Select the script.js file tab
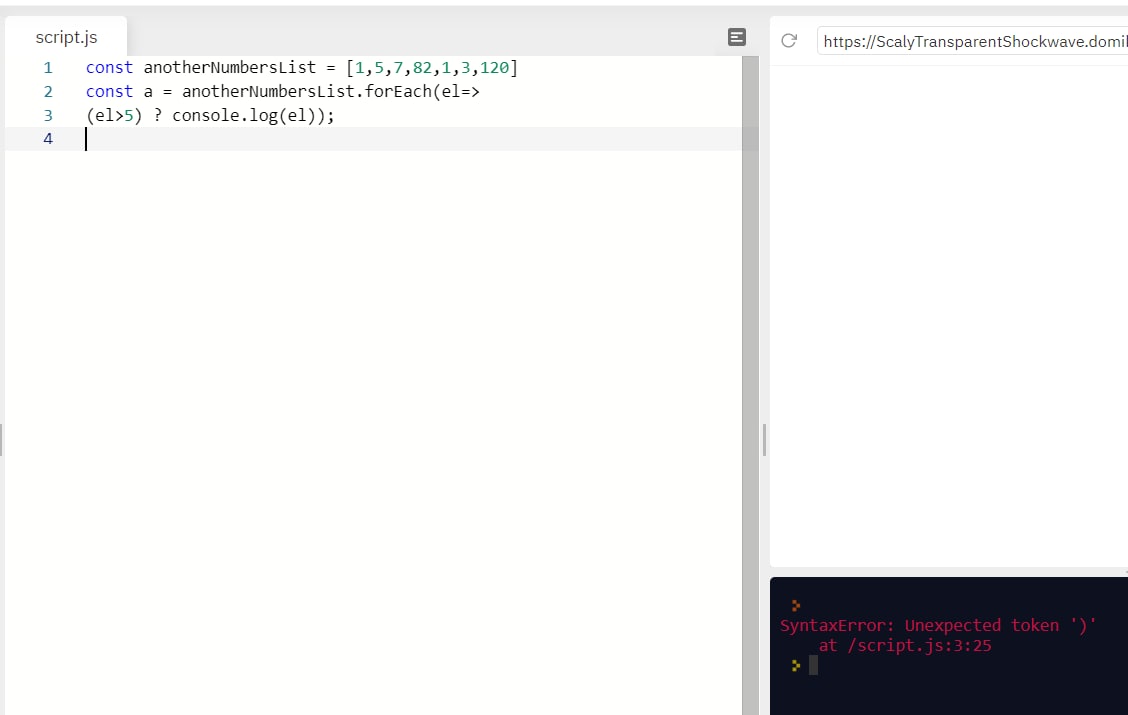 [66, 37]
